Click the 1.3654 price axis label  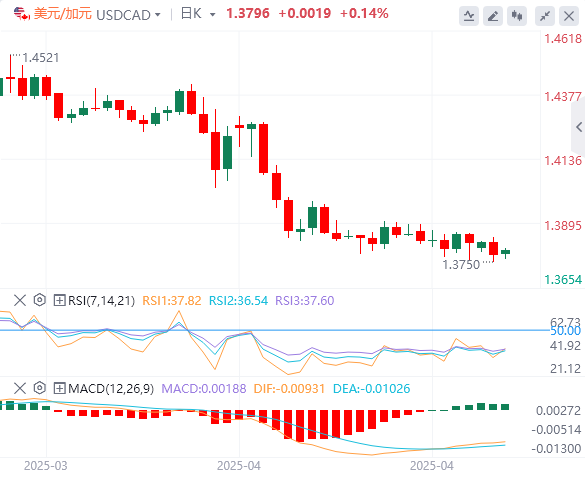pyautogui.click(x=563, y=279)
